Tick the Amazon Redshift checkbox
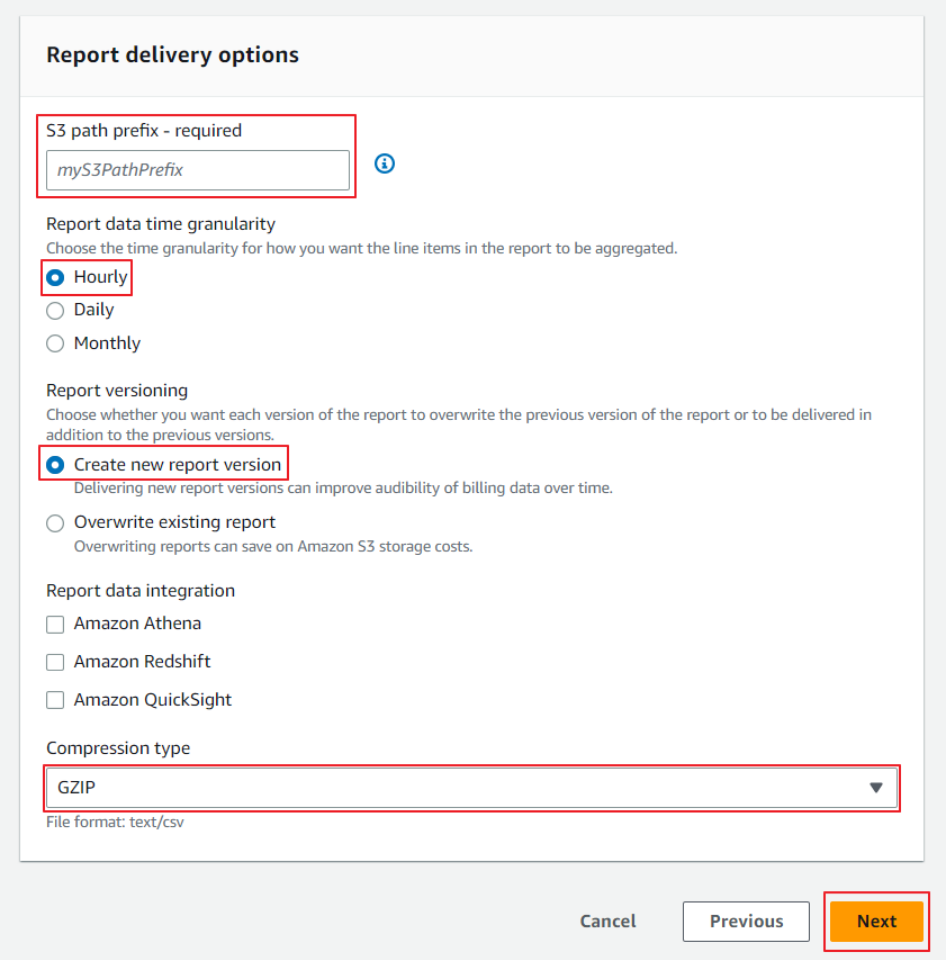The height and width of the screenshot is (960, 946). tap(56, 662)
